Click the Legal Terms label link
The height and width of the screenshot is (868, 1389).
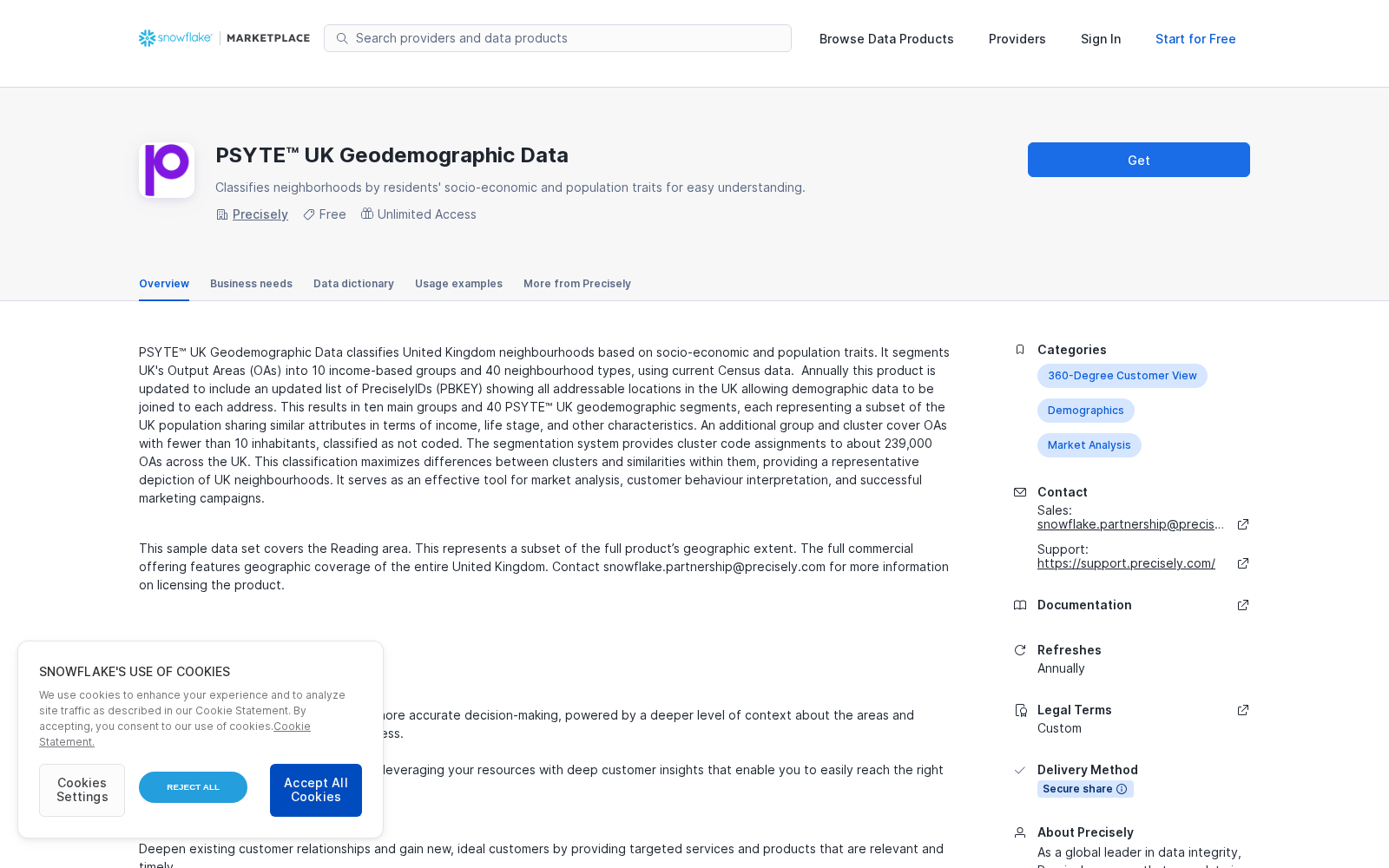1075,710
